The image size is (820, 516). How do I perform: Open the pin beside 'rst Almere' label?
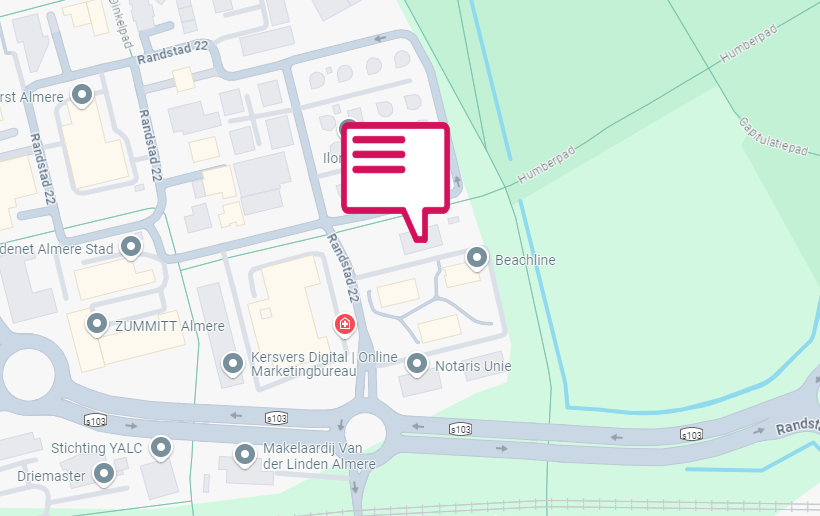click(x=82, y=96)
